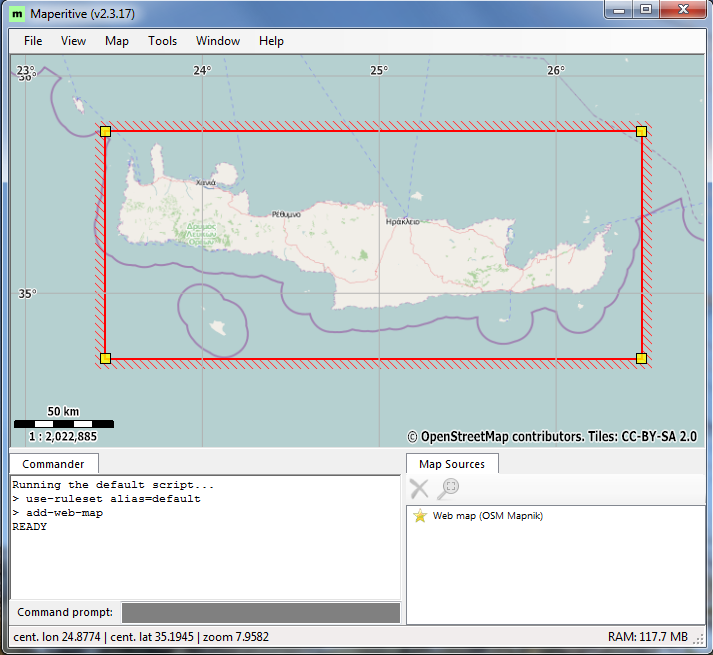Open the View menu

coord(73,41)
